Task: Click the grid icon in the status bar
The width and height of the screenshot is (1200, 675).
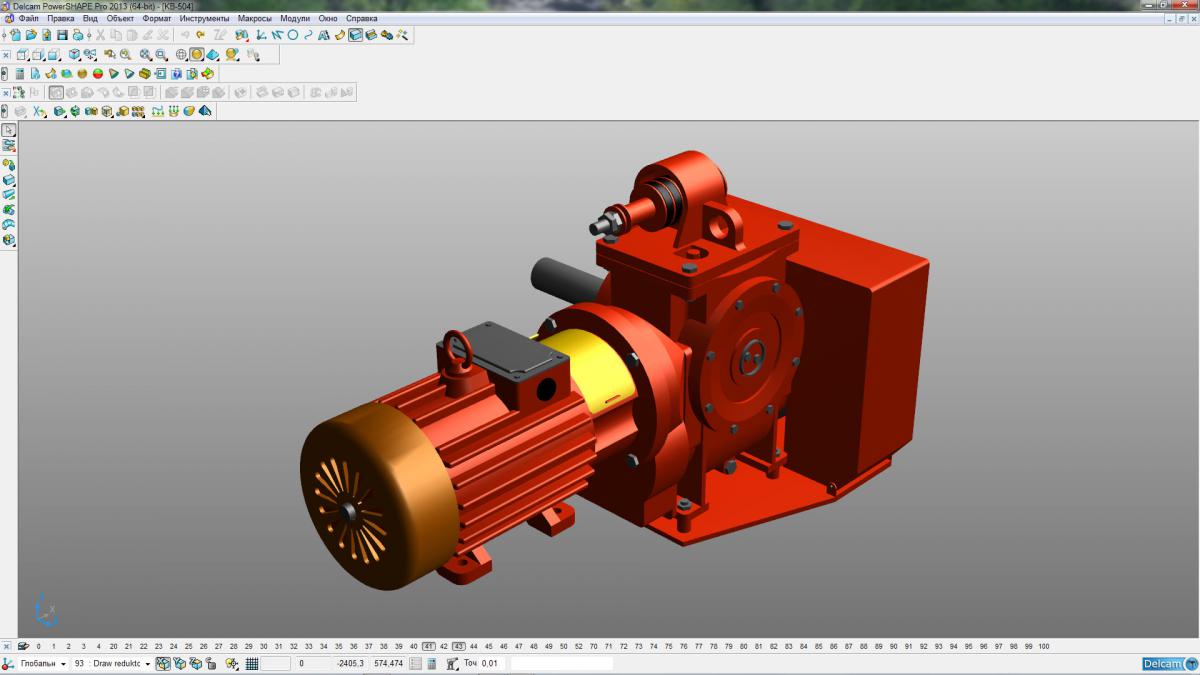Action: pyautogui.click(x=252, y=663)
